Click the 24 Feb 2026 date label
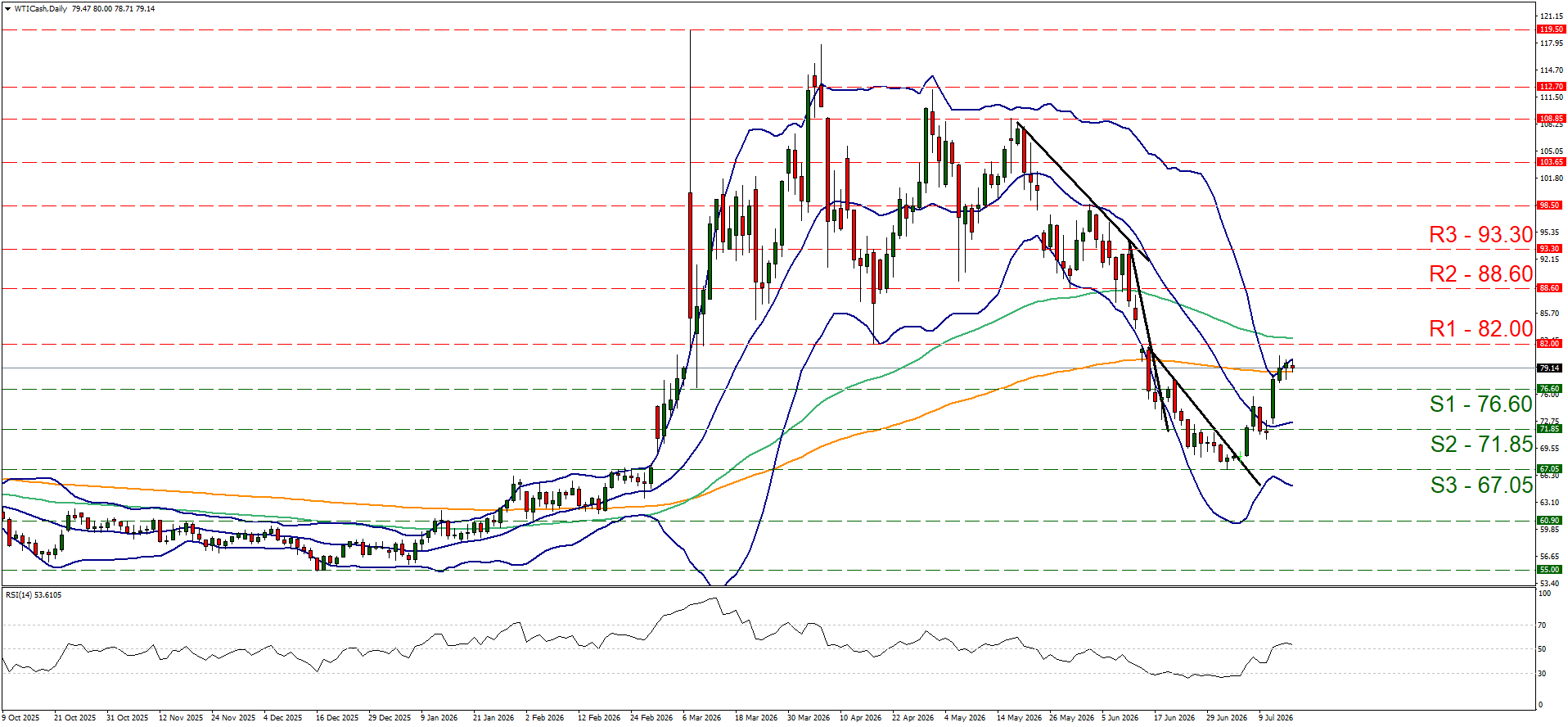The image size is (1568, 727). point(651,718)
